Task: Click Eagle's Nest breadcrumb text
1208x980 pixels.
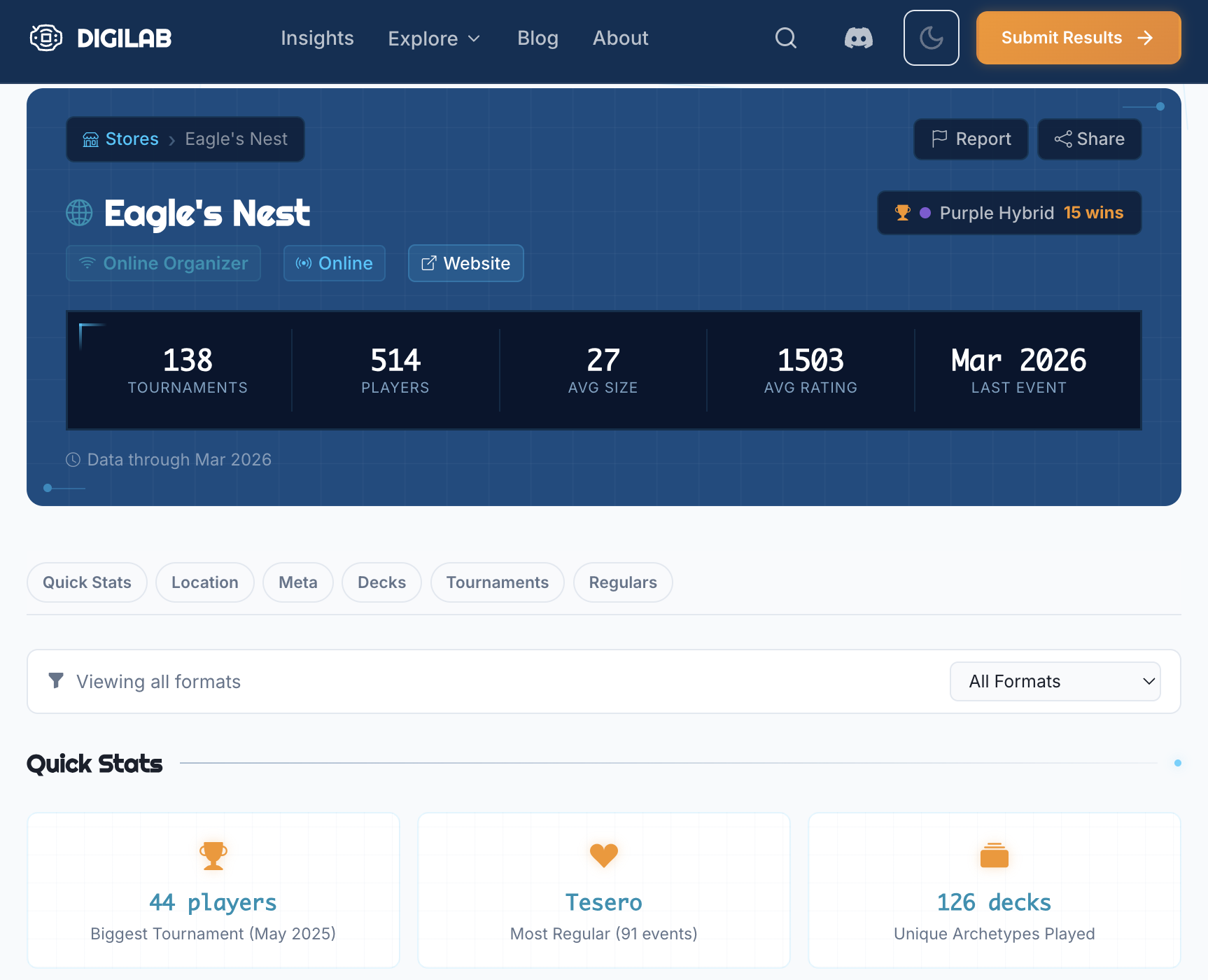Action: point(237,139)
